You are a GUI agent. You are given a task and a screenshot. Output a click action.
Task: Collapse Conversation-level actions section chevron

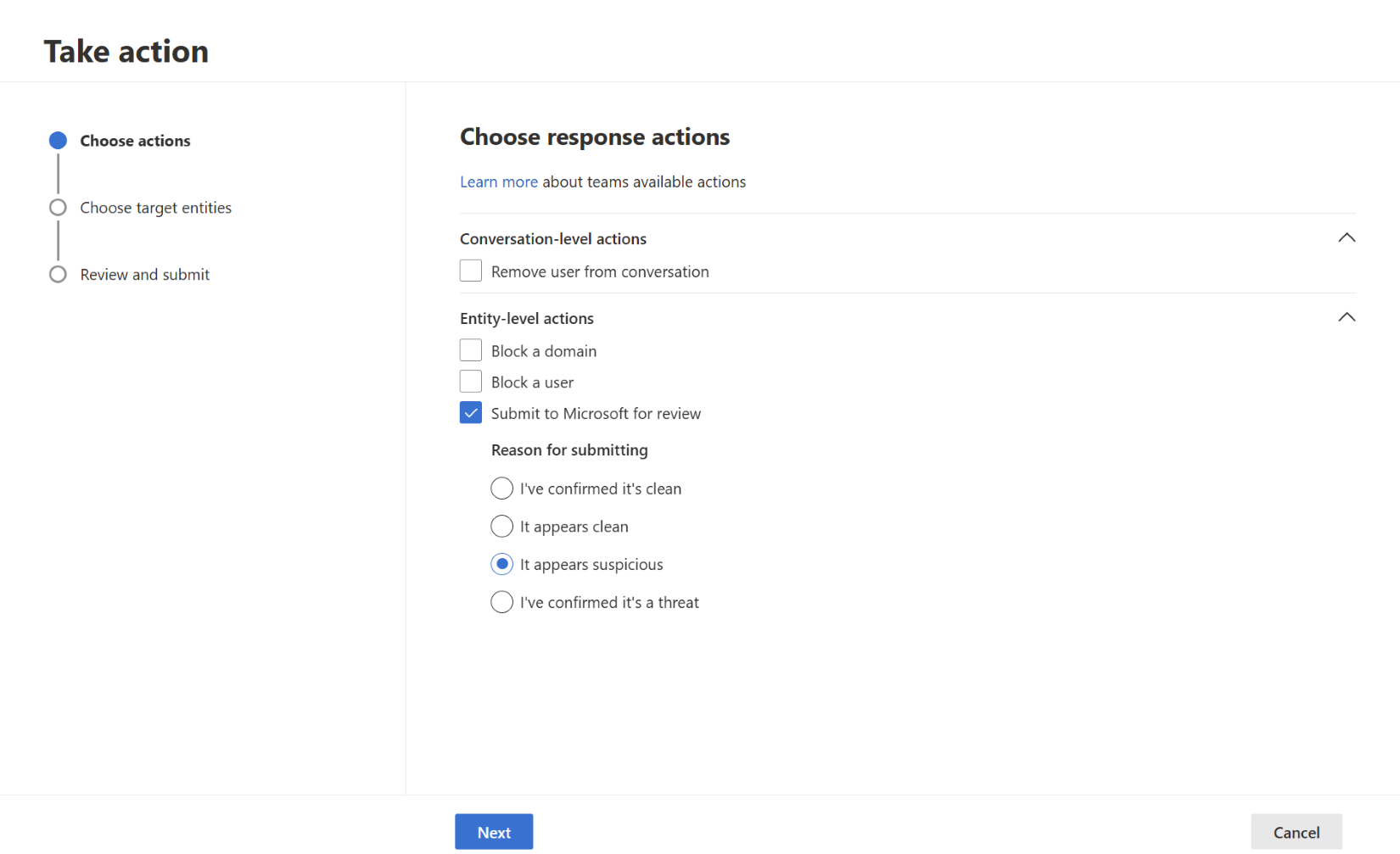1347,237
